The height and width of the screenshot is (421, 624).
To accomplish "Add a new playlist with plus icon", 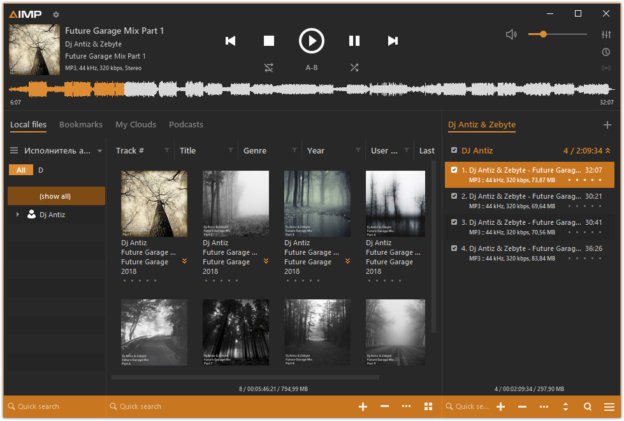I will 607,125.
